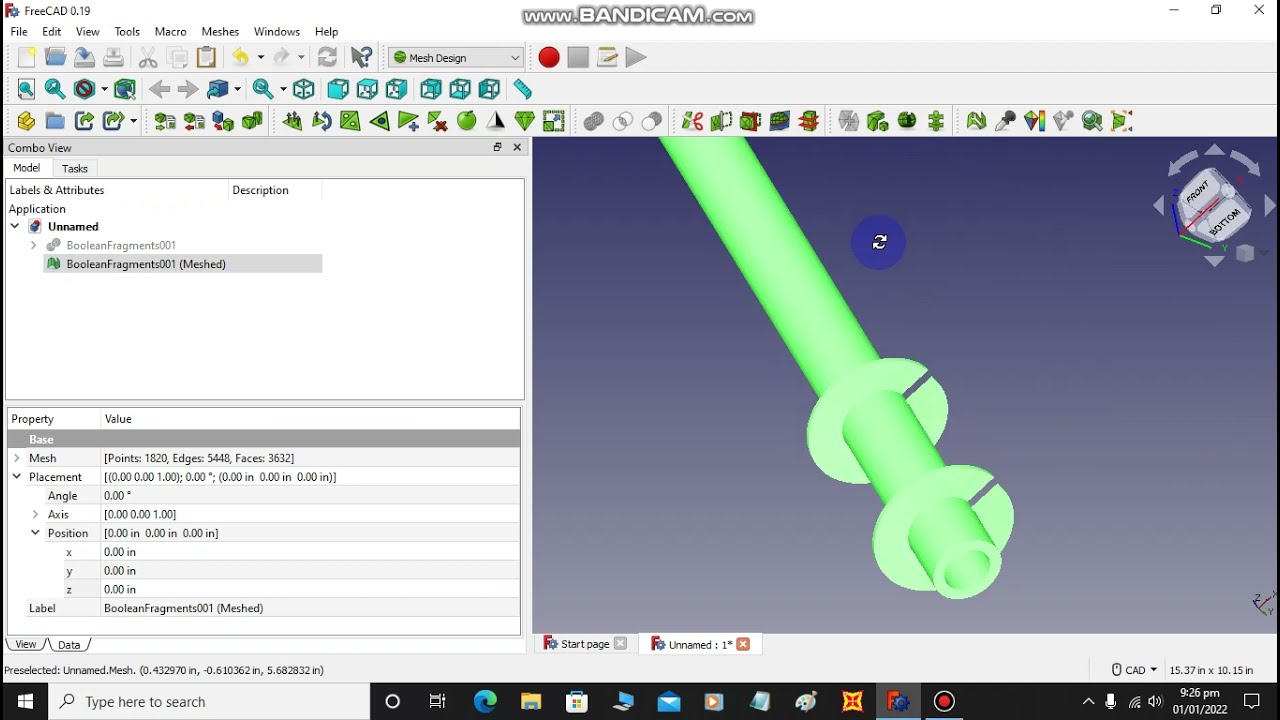This screenshot has height=720, width=1280.
Task: Click the Export mesh icon
Action: click(194, 121)
